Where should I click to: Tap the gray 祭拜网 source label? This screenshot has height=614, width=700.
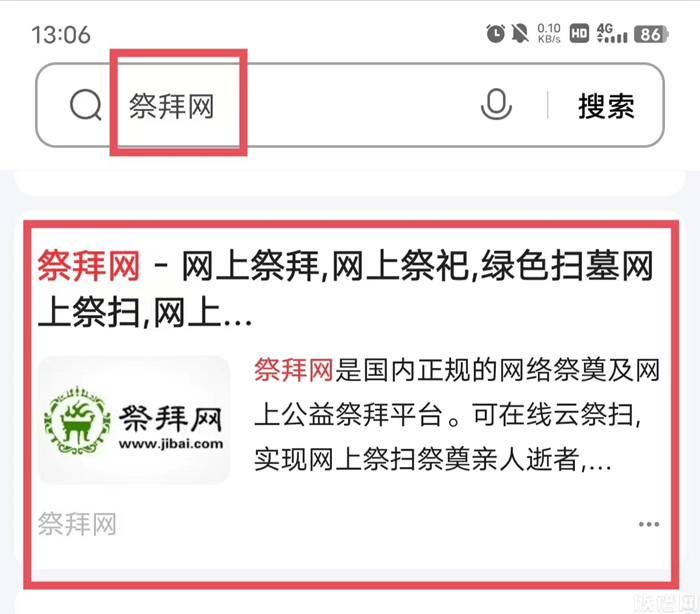click(x=77, y=524)
